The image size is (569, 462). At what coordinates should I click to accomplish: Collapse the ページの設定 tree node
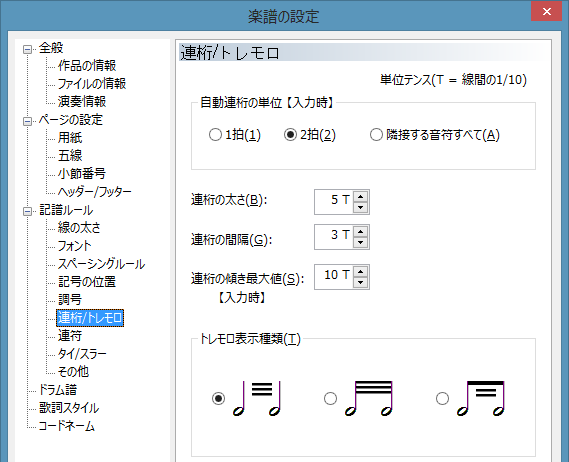click(27, 121)
